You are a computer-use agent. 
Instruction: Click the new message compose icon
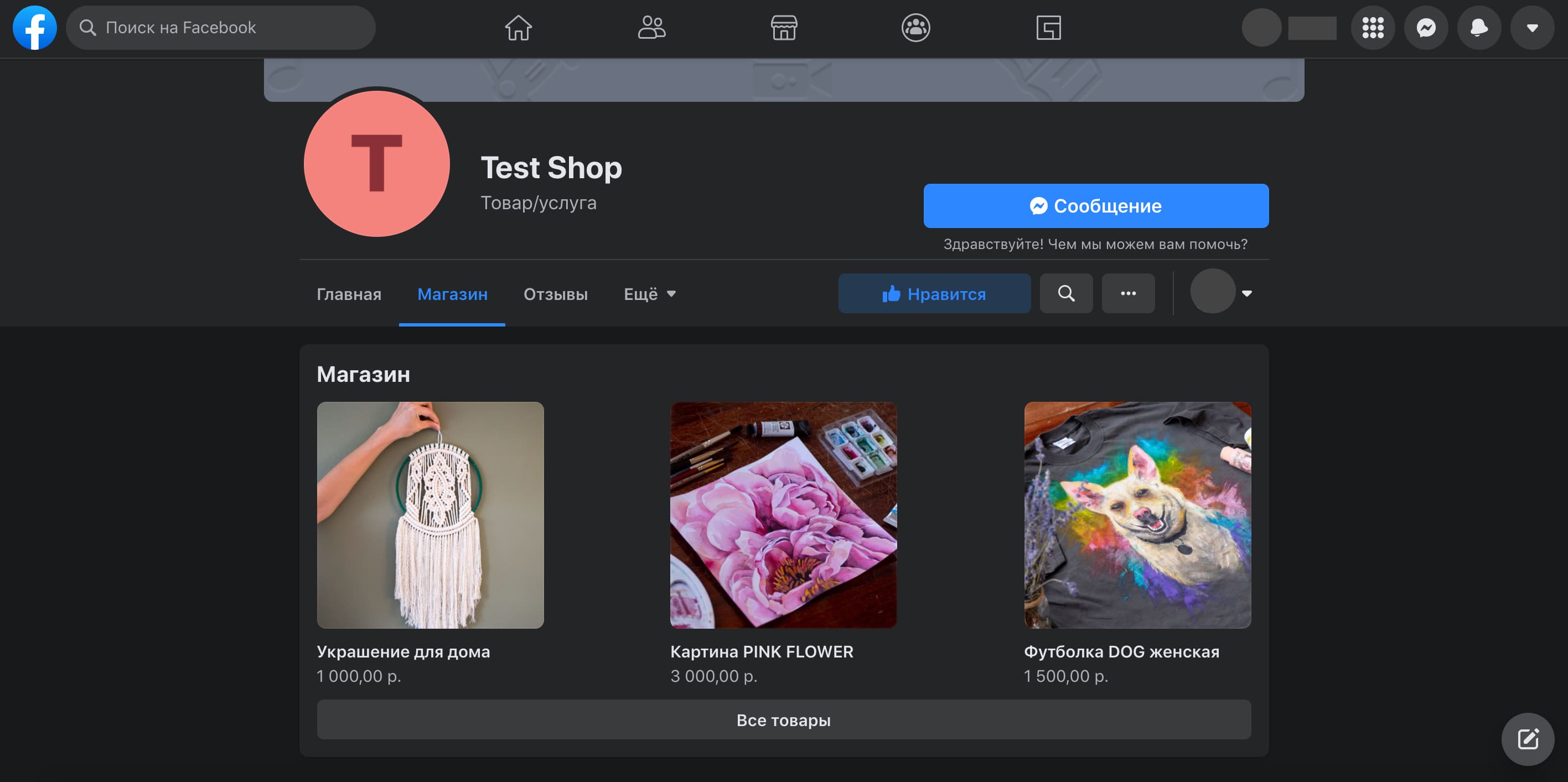(1528, 739)
